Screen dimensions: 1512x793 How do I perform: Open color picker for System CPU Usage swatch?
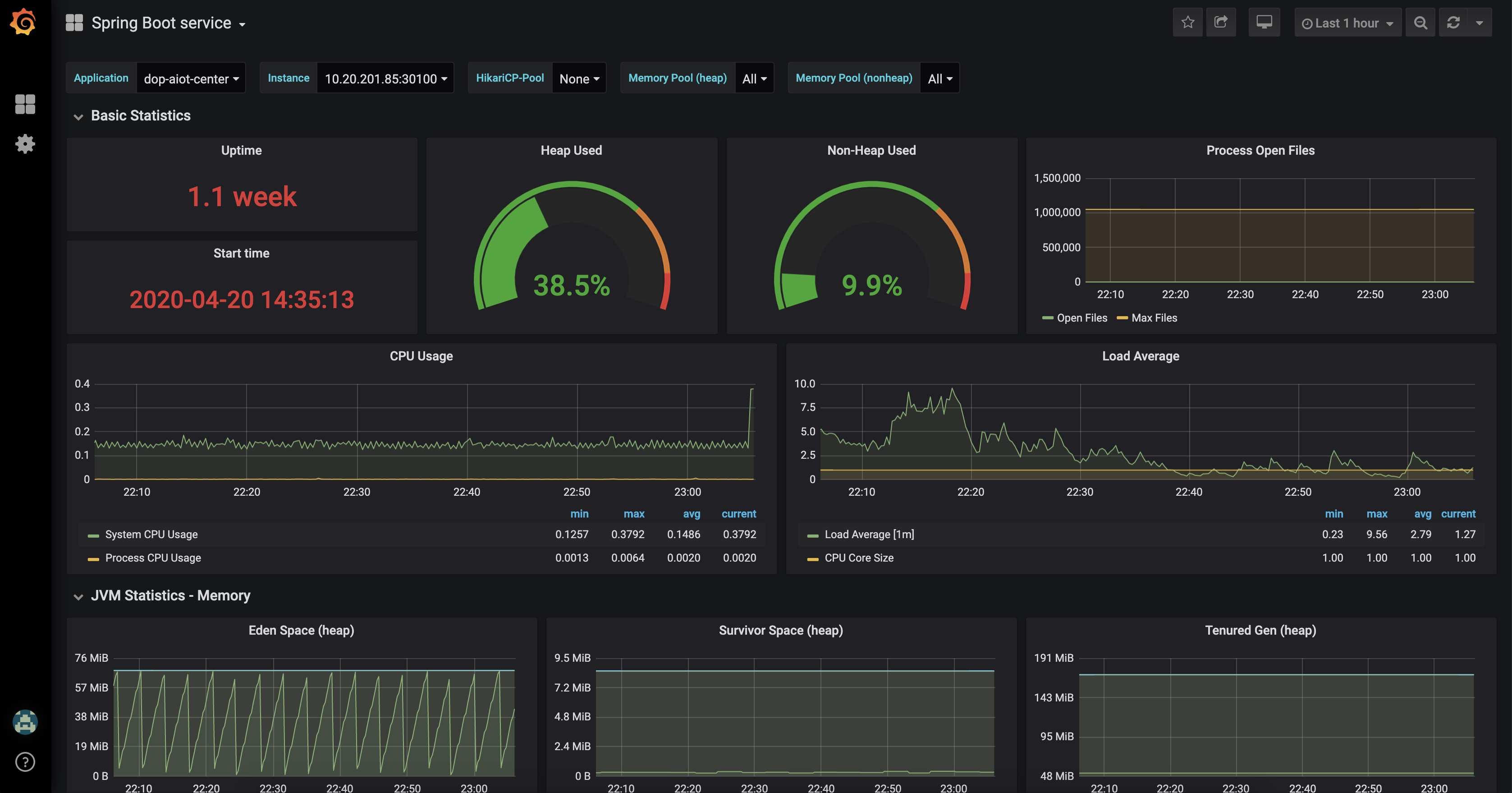pos(93,536)
